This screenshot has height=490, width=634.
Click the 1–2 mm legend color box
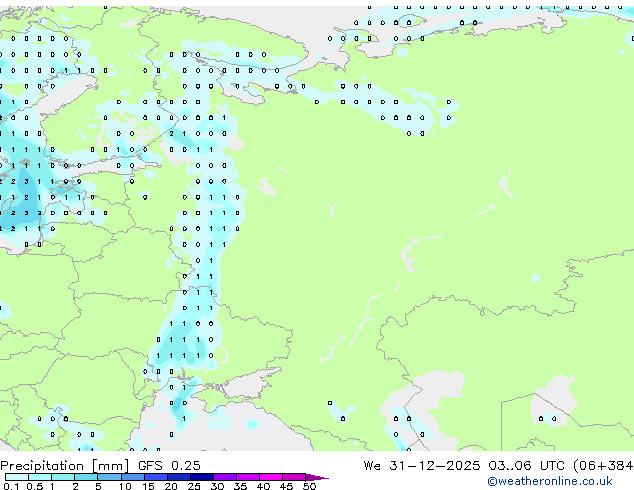pyautogui.click(x=63, y=477)
